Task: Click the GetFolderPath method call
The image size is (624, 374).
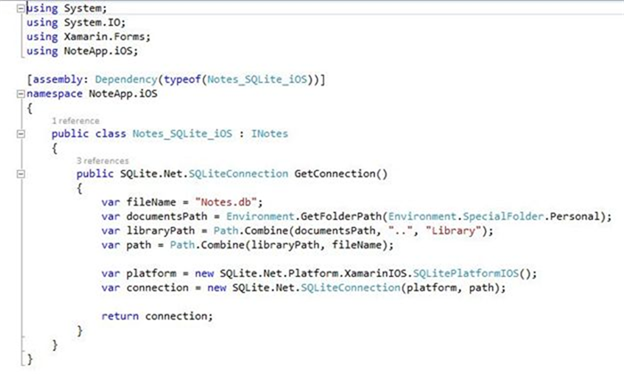Action: click(x=341, y=216)
